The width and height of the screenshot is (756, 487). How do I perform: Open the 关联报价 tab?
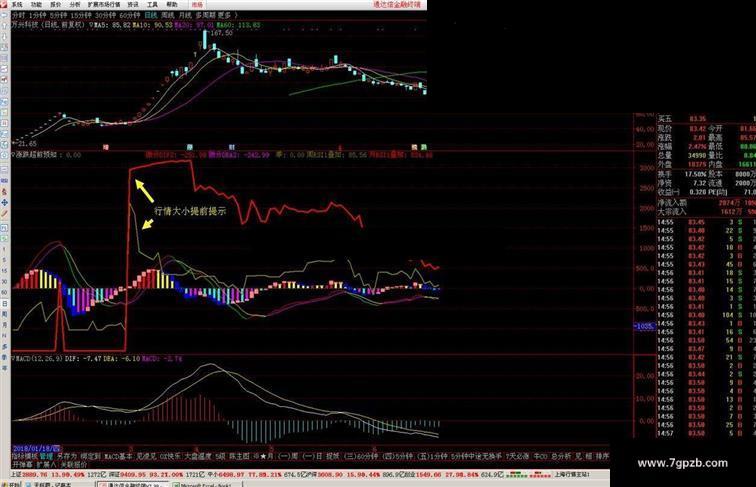[x=74, y=465]
